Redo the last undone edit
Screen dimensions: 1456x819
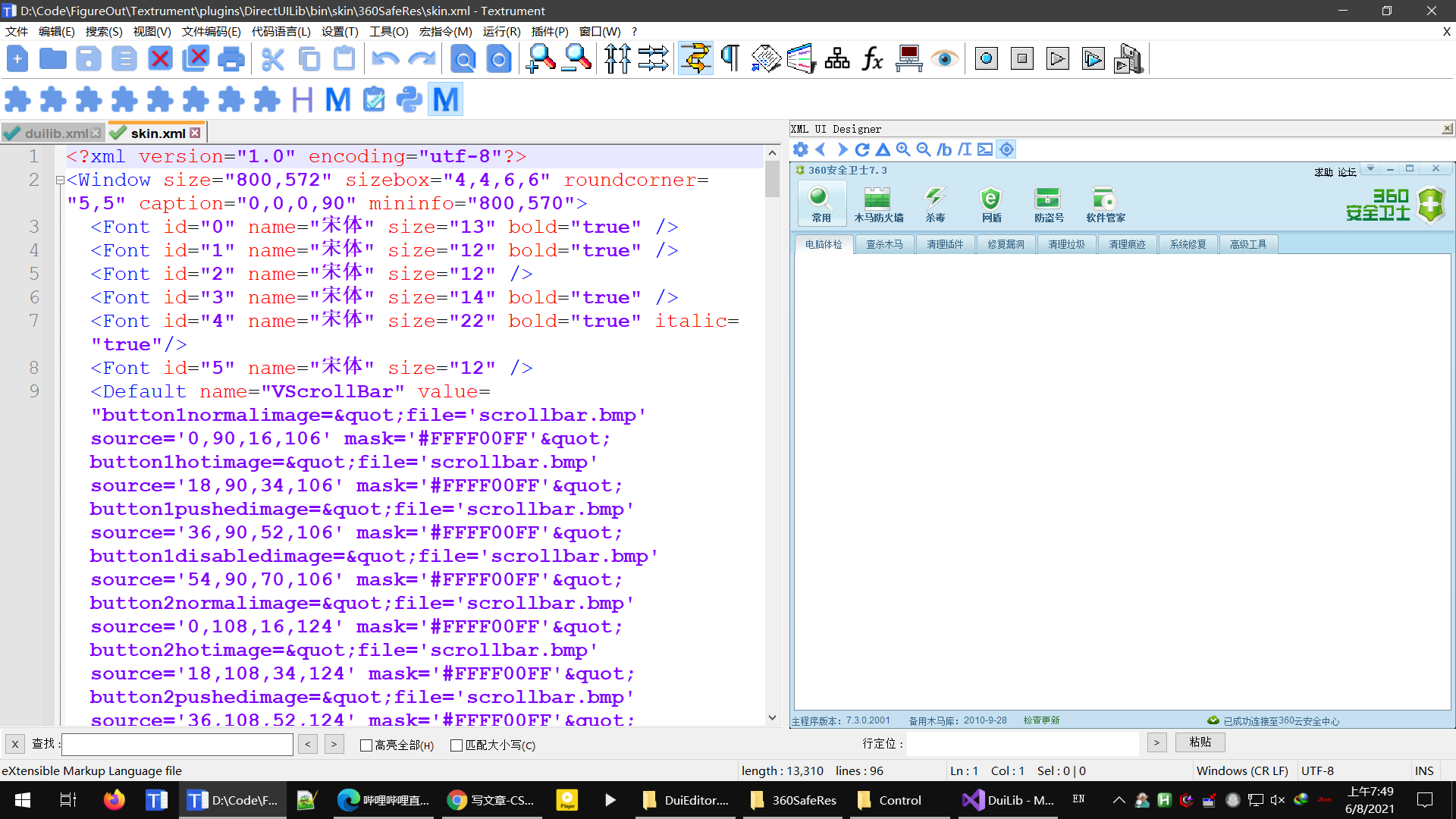point(422,58)
